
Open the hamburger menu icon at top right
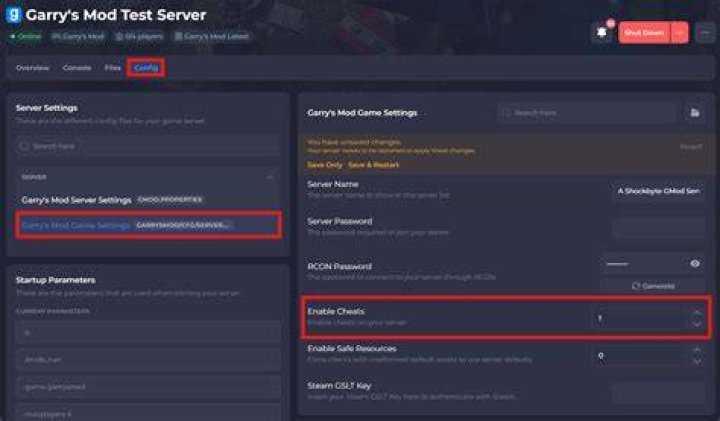coord(706,33)
